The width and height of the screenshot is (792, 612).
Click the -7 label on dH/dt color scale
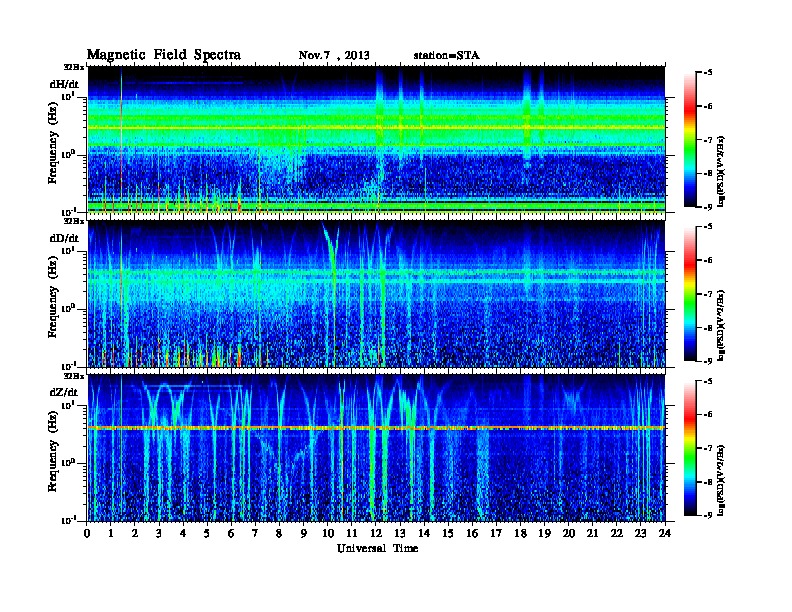point(708,140)
